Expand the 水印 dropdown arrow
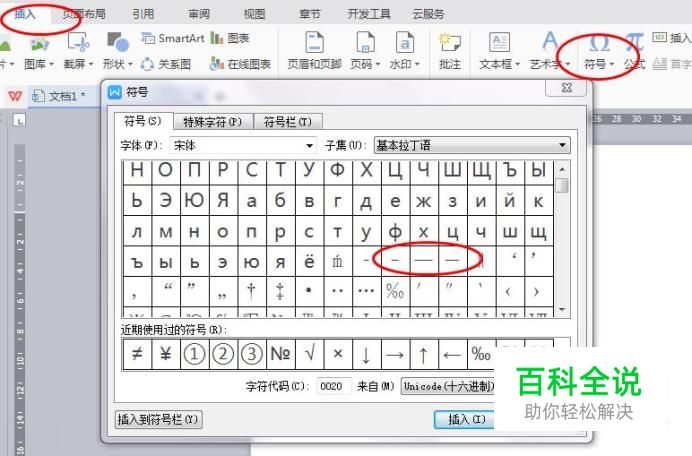Viewport: 692px width, 456px height. [417, 64]
